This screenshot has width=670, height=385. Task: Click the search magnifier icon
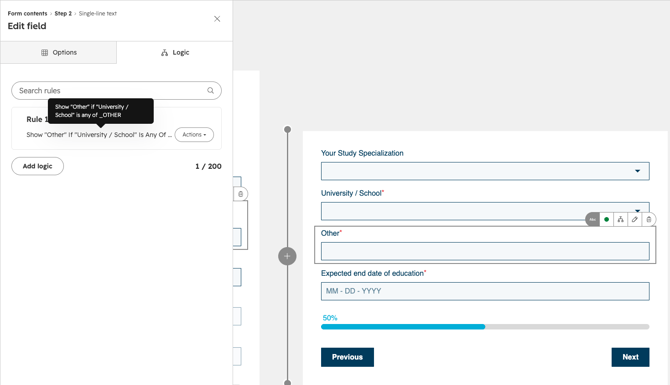(210, 91)
